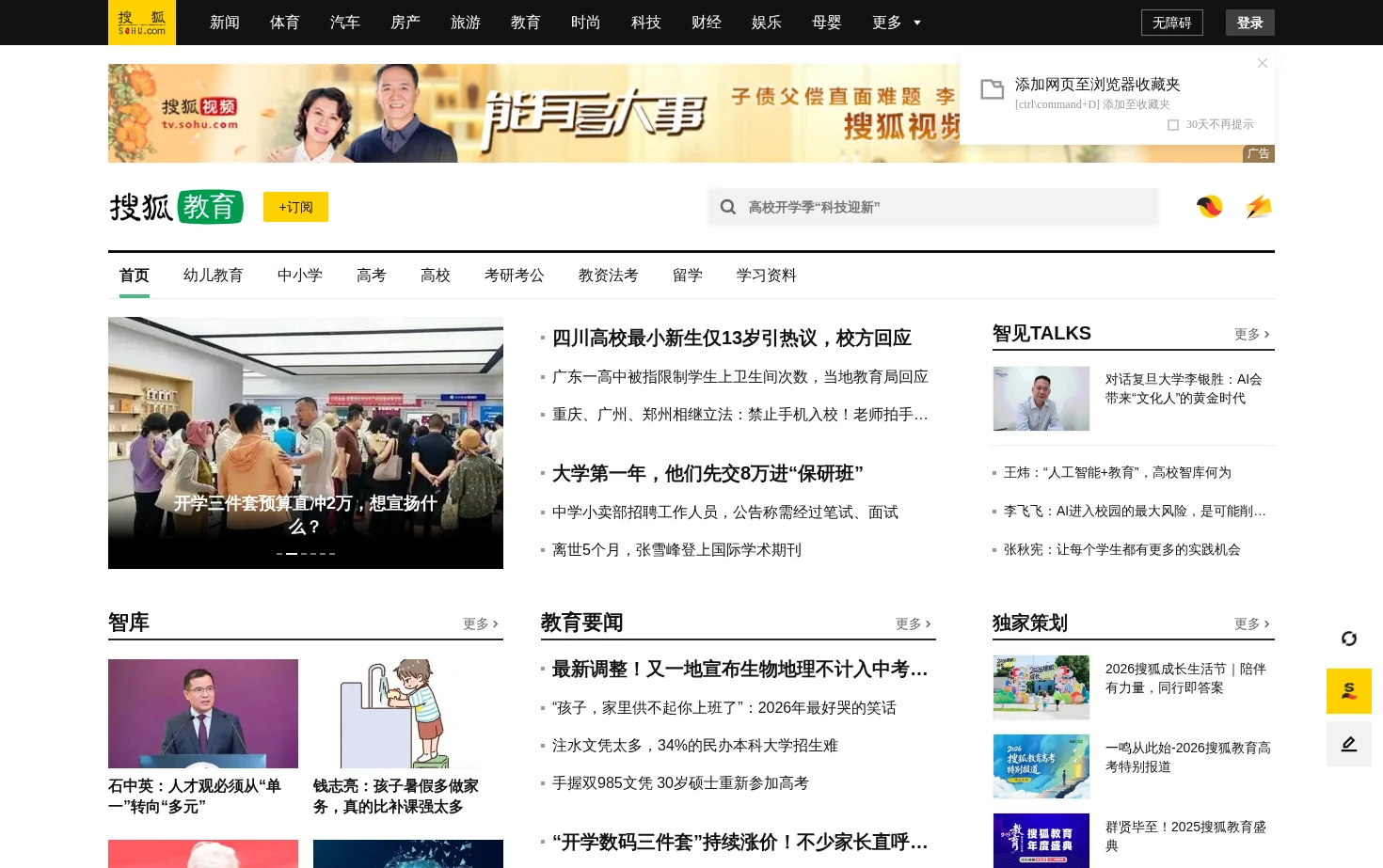Open 财经 in the top menu

point(707,23)
